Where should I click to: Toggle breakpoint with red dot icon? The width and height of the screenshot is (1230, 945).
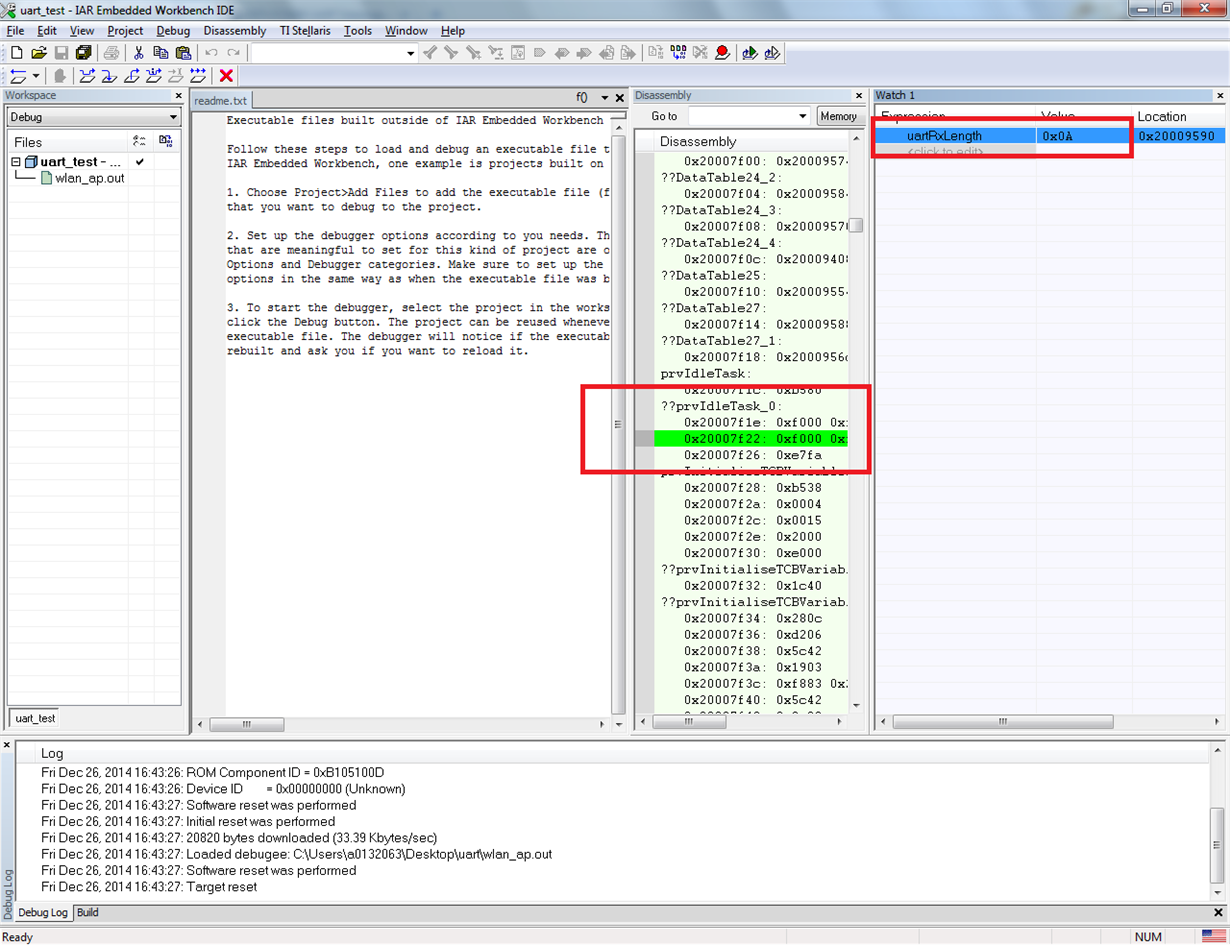click(x=722, y=53)
